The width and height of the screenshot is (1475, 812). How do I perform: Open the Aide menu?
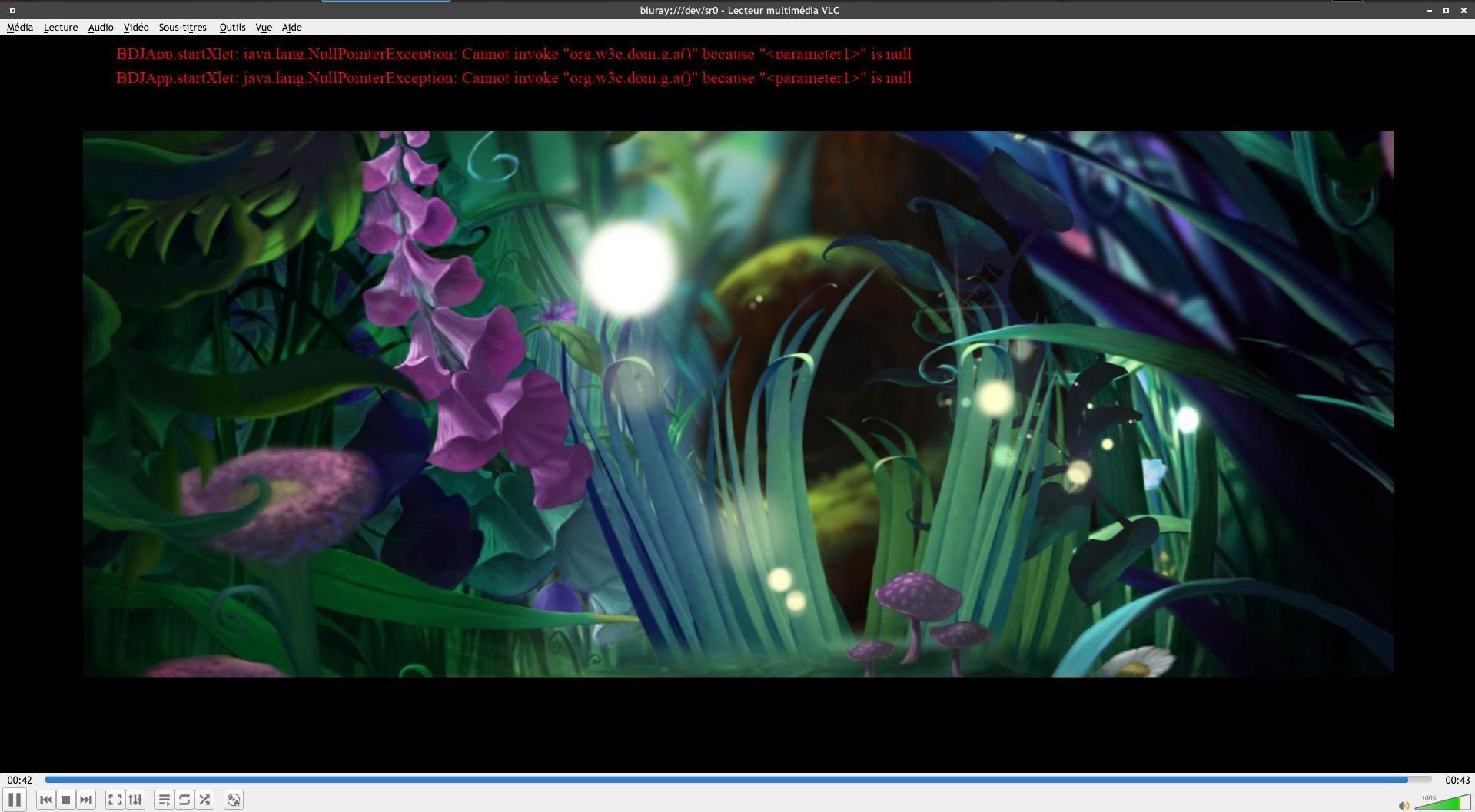click(x=291, y=27)
